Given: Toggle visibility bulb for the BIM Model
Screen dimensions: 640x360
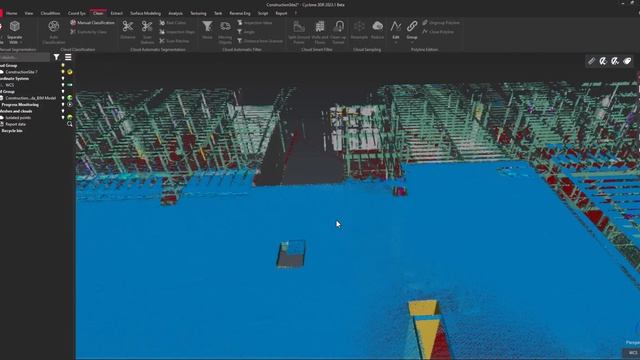Looking at the screenshot, I should click(x=63, y=98).
